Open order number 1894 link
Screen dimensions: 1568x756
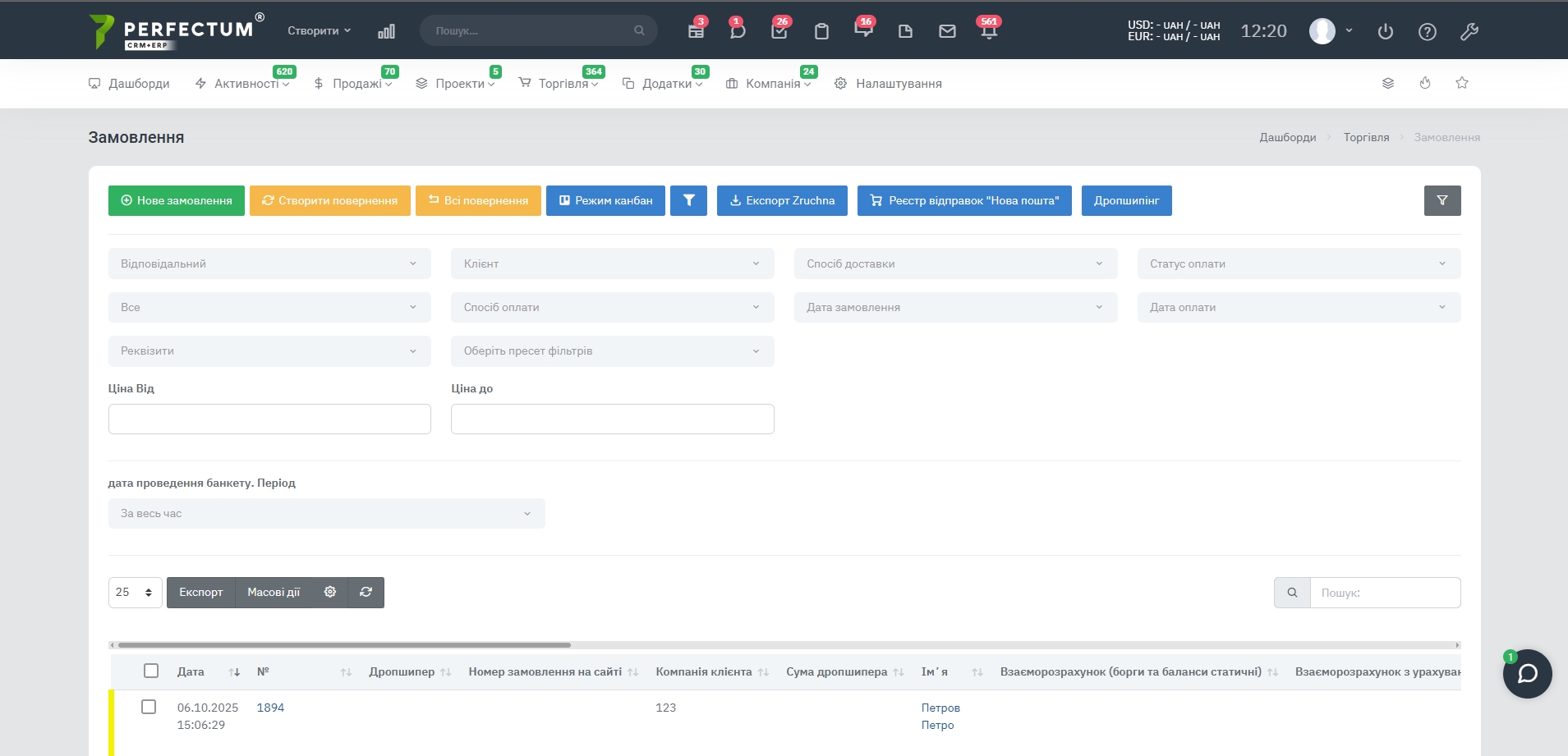[x=270, y=708]
